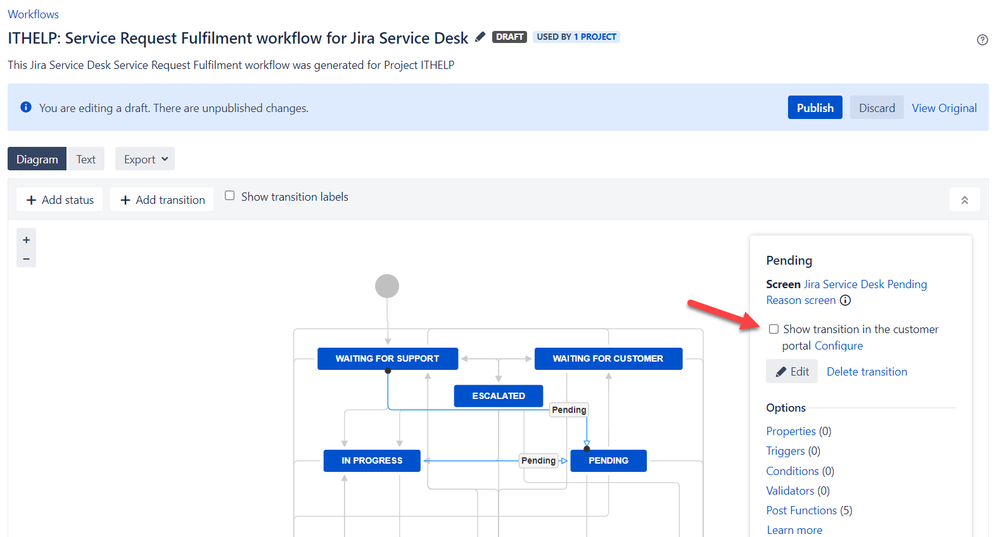The image size is (999, 537).
Task: Open Jira Service Desk Pending Reason screen link
Action: (847, 292)
